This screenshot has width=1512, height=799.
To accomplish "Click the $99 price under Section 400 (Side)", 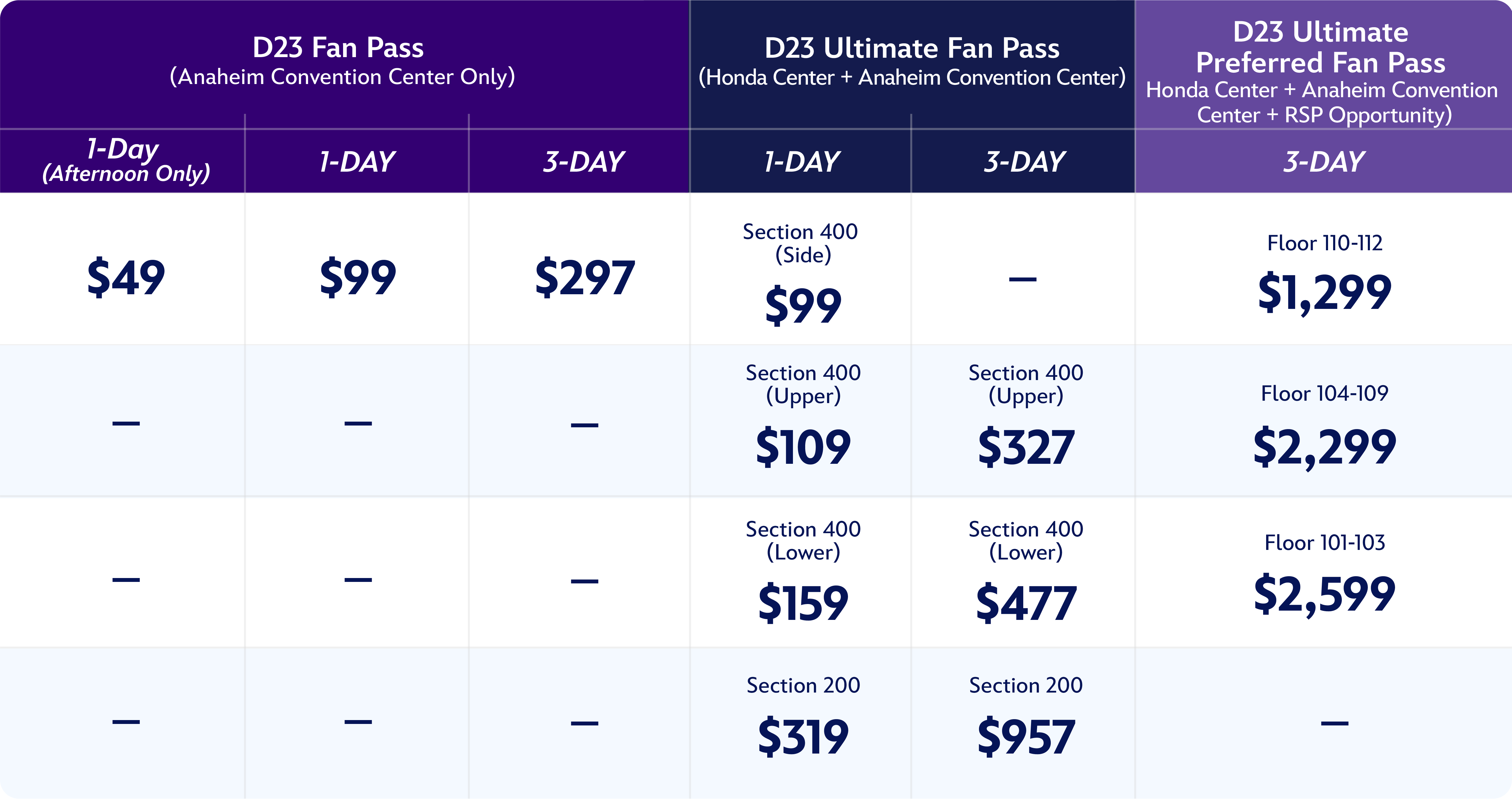I will click(x=803, y=305).
